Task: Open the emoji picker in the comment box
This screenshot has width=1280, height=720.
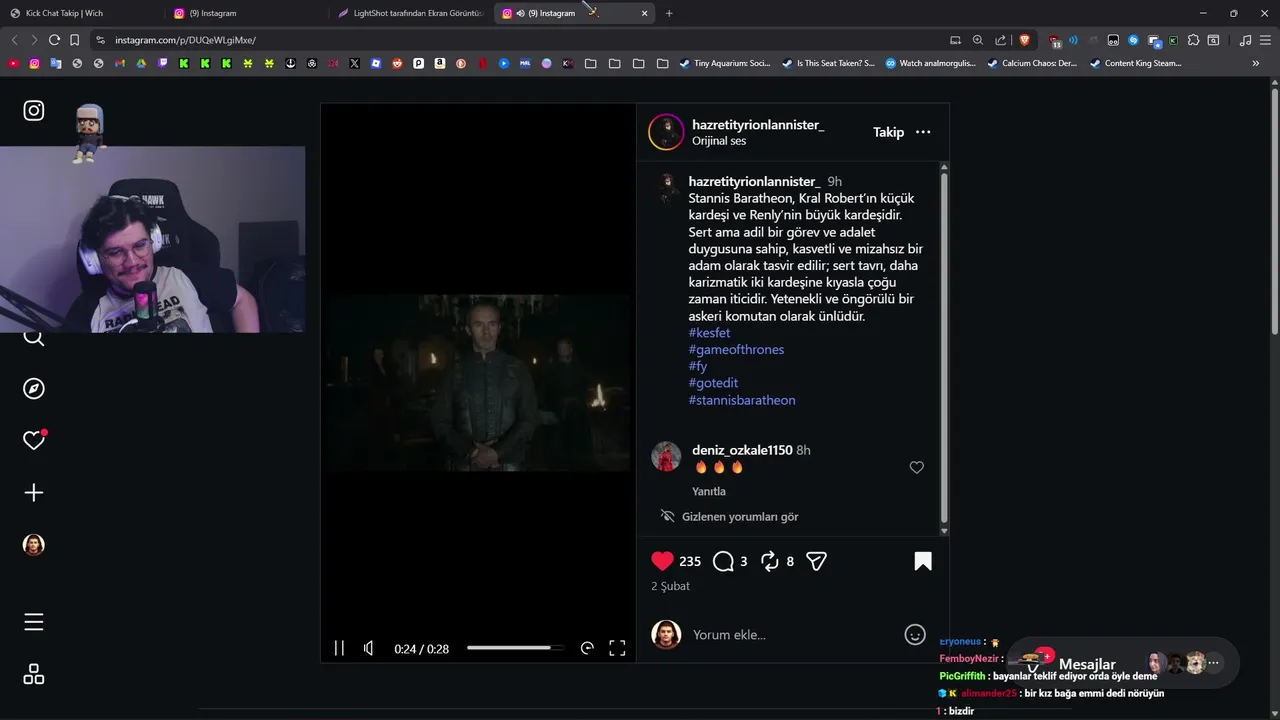Action: pos(915,634)
